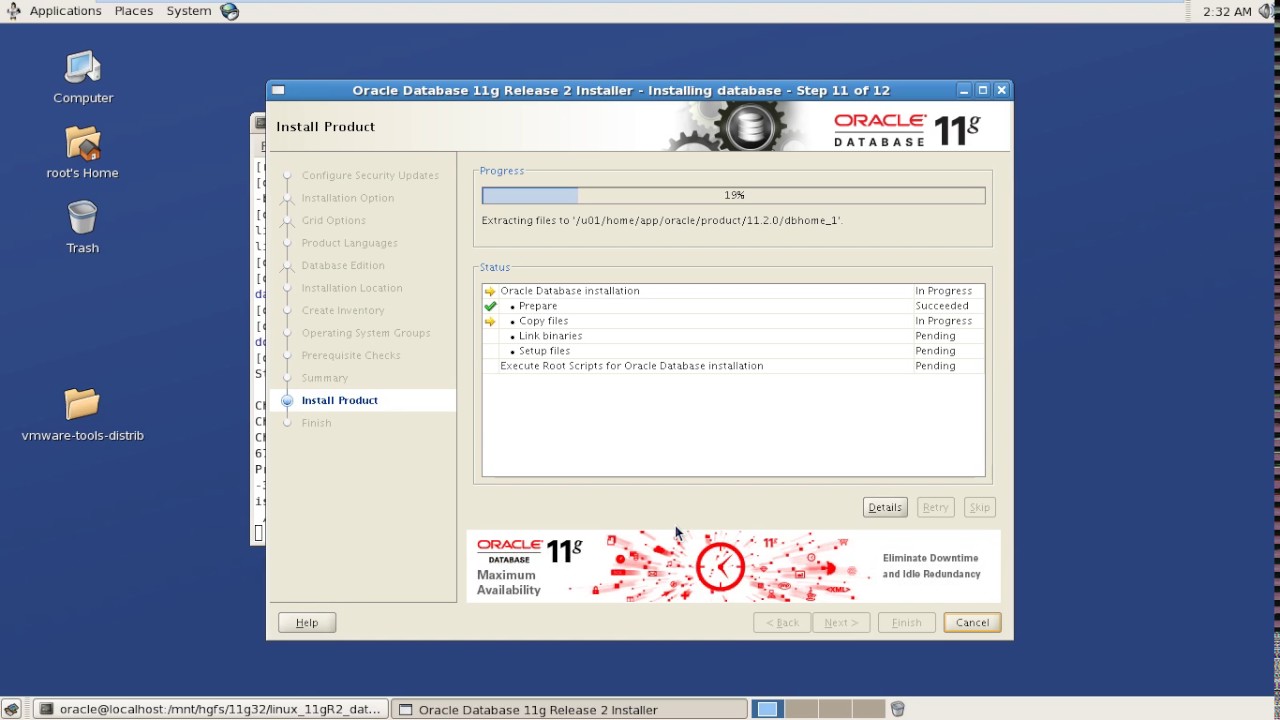Click the yellow arrow beside Copy files
The height and width of the screenshot is (720, 1280).
(490, 321)
